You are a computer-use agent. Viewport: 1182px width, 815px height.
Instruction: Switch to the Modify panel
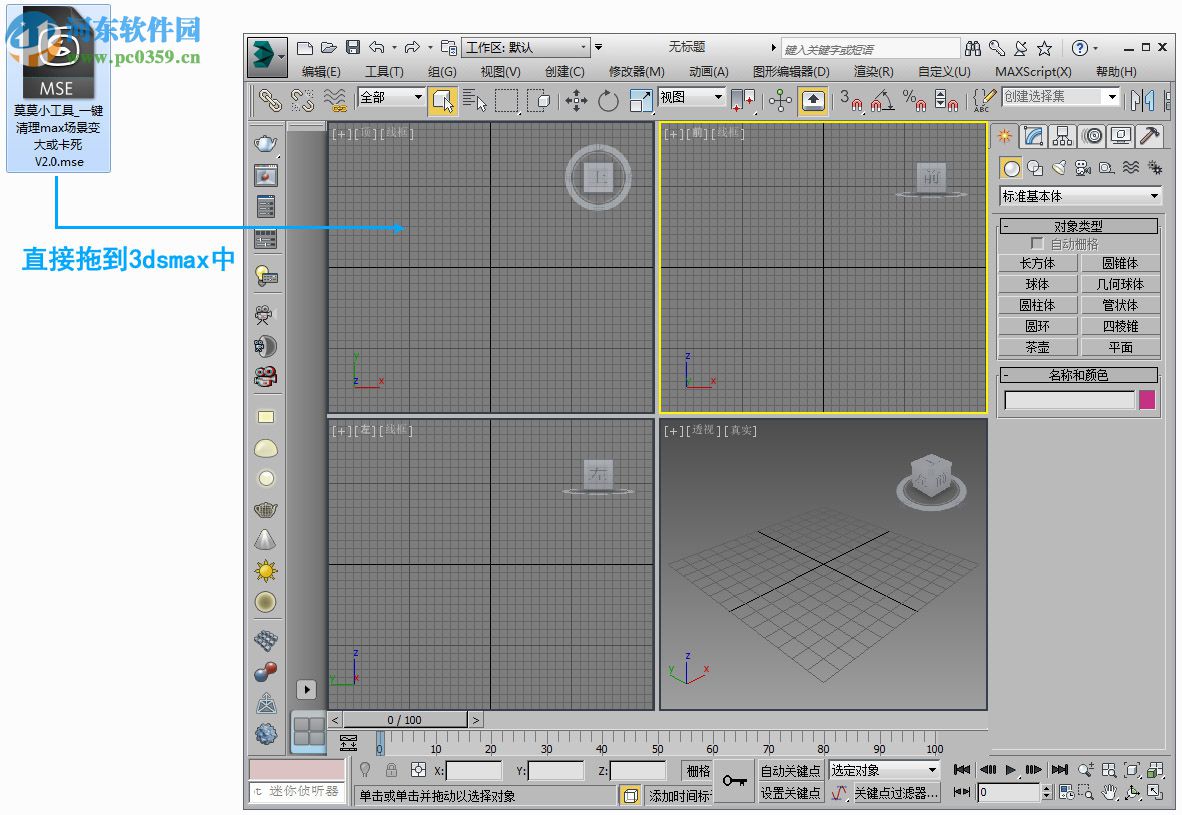(1035, 136)
